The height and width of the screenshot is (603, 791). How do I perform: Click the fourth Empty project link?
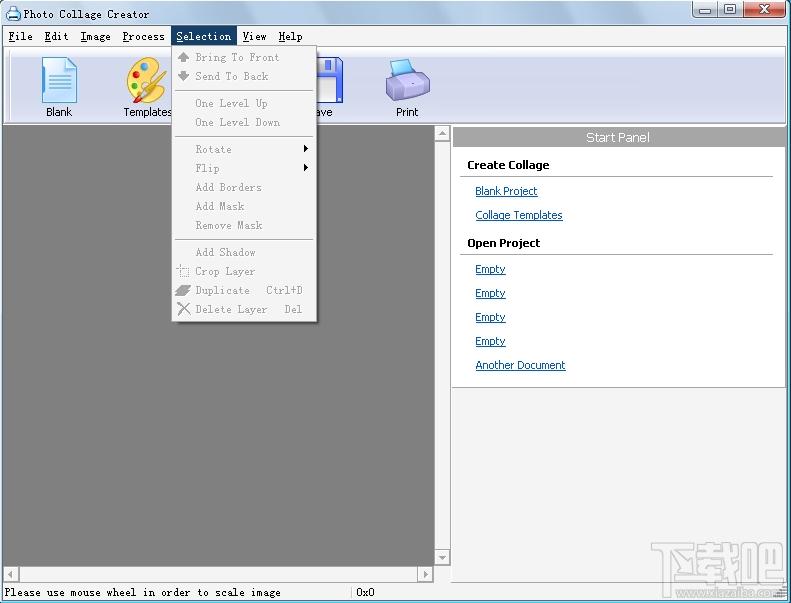(x=490, y=341)
